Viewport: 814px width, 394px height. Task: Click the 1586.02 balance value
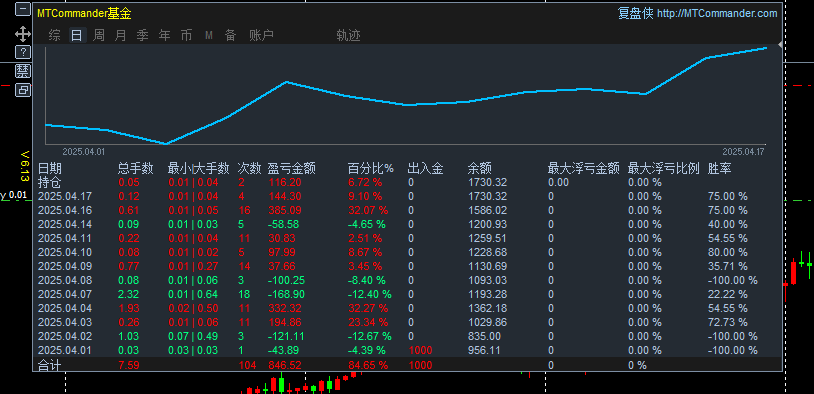(487, 210)
